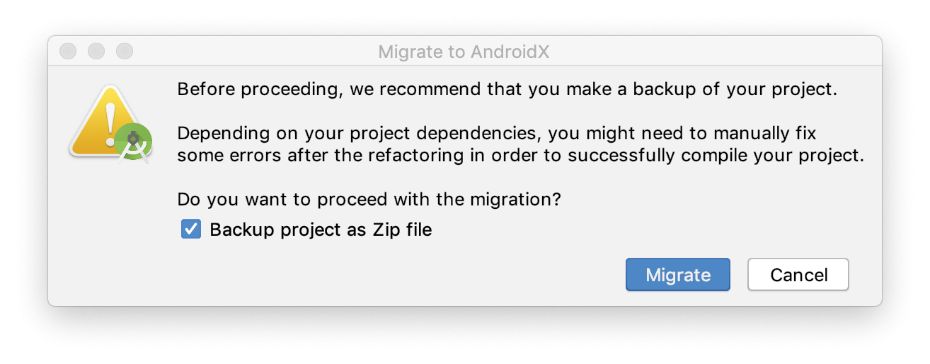Viewport: 930px width, 364px height.
Task: Click the line recommending a project backup
Action: click(x=507, y=91)
